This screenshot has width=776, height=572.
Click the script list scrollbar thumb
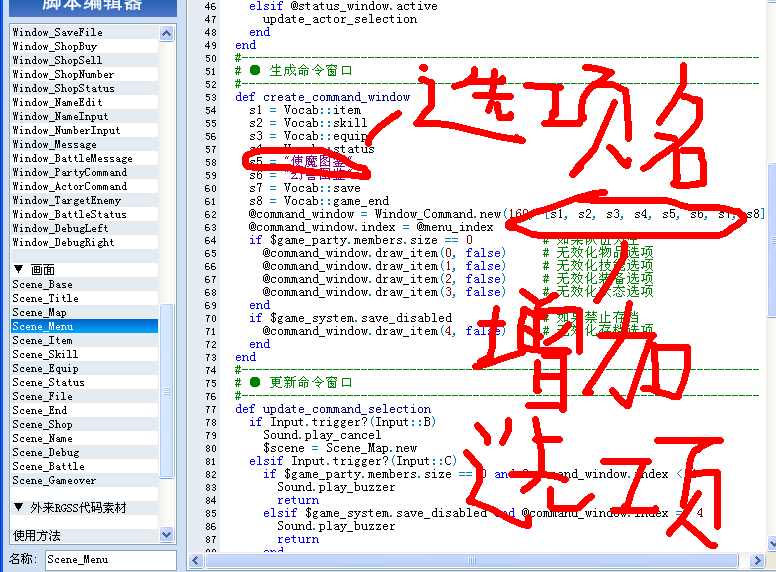(167, 391)
